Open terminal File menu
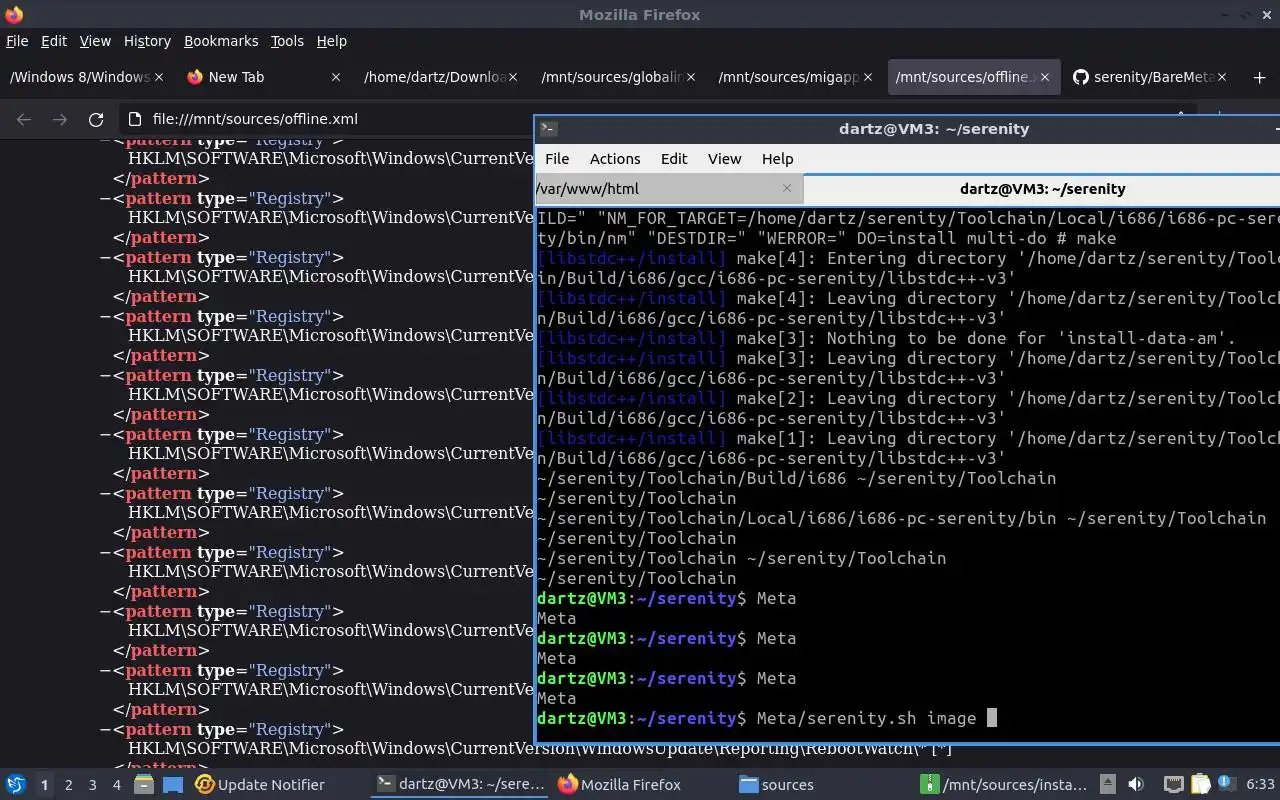Screen dimensions: 1280x800 click(557, 159)
